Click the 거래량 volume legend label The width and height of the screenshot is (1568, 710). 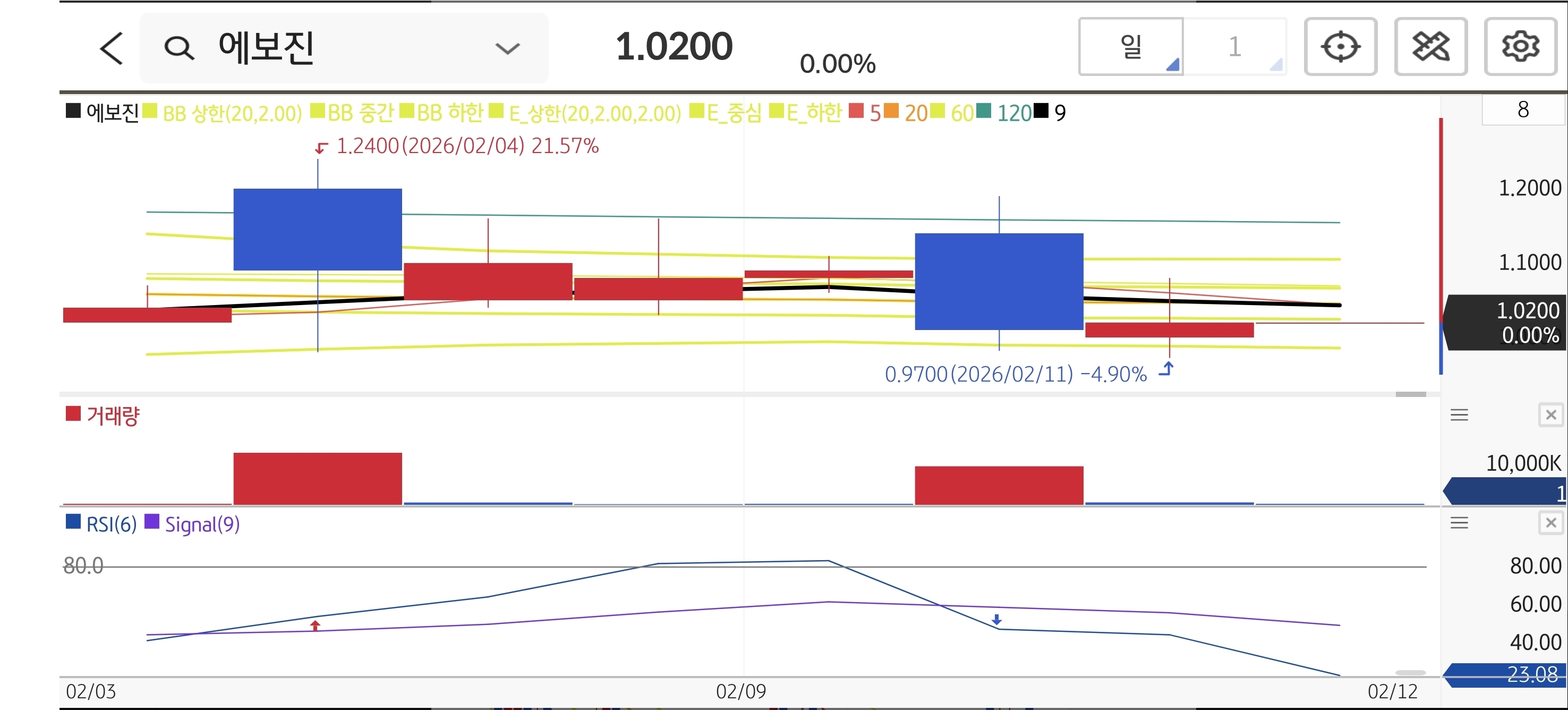click(113, 416)
